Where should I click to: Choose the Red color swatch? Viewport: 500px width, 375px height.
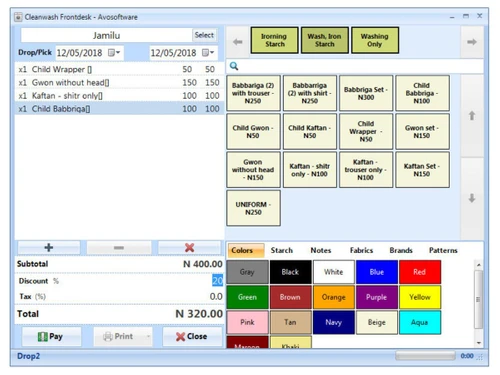point(420,272)
